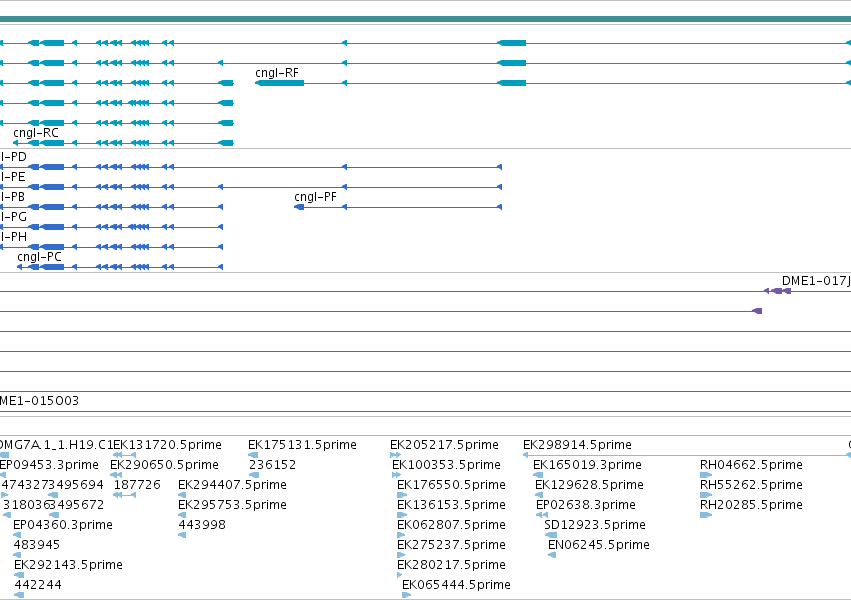The width and height of the screenshot is (851, 600).
Task: Click feature label 236152
Action: 272,465
